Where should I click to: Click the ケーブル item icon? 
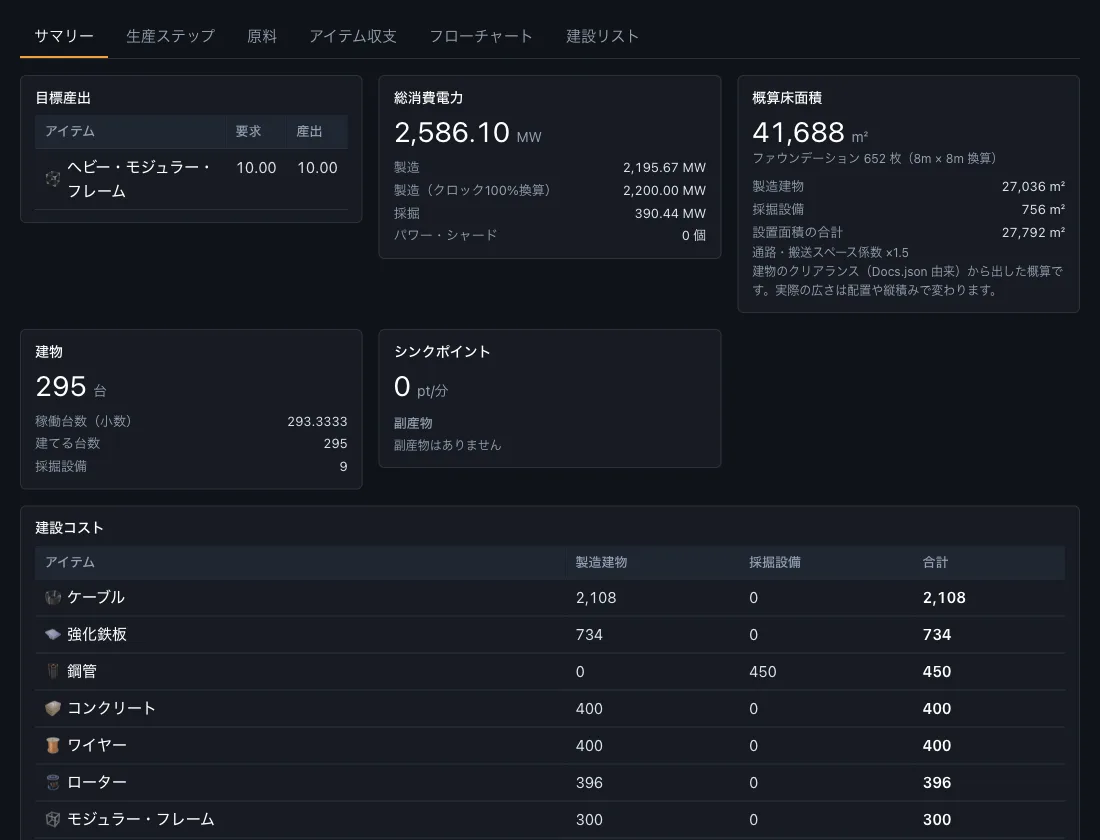coord(53,597)
